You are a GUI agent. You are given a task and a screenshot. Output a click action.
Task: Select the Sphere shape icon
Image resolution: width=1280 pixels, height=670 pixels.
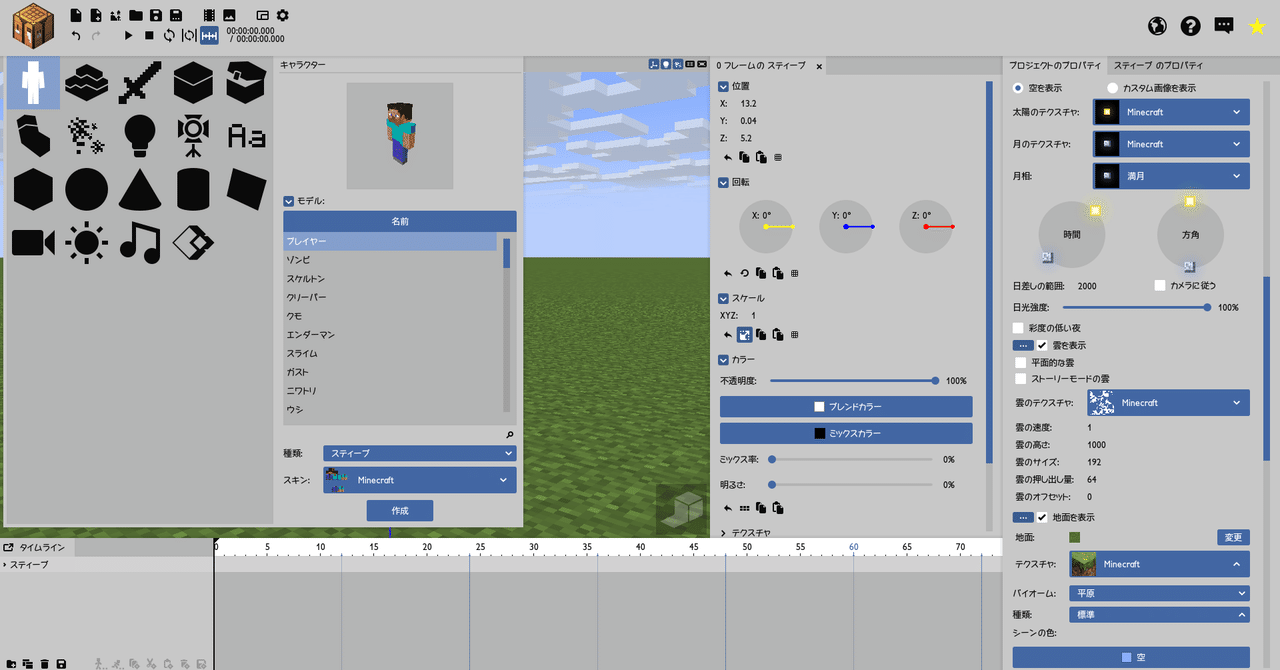coord(87,188)
